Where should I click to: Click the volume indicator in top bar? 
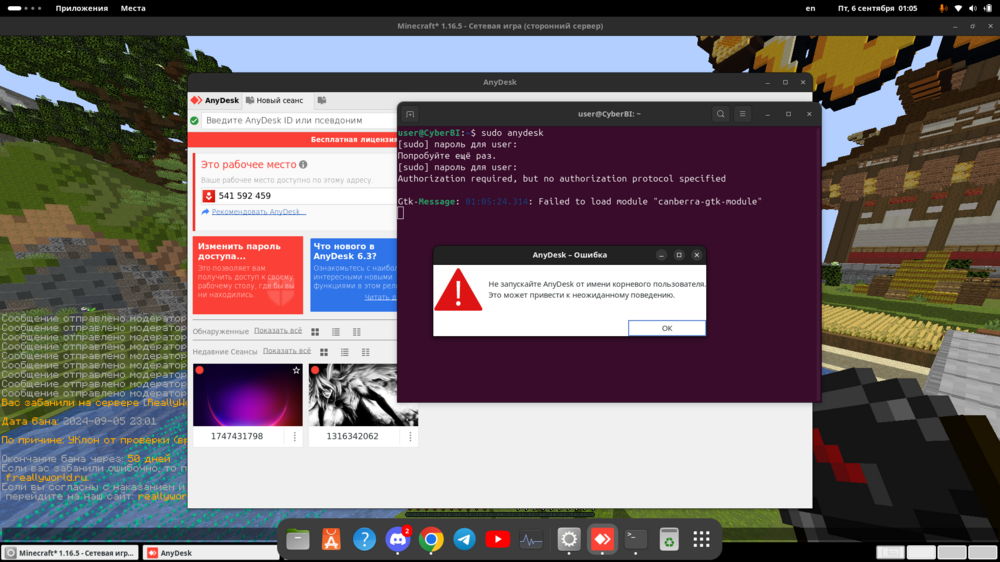point(973,8)
